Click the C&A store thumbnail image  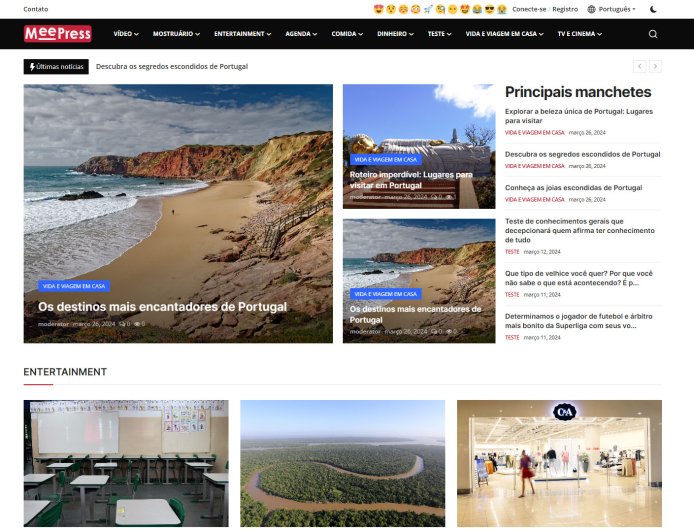(x=559, y=463)
